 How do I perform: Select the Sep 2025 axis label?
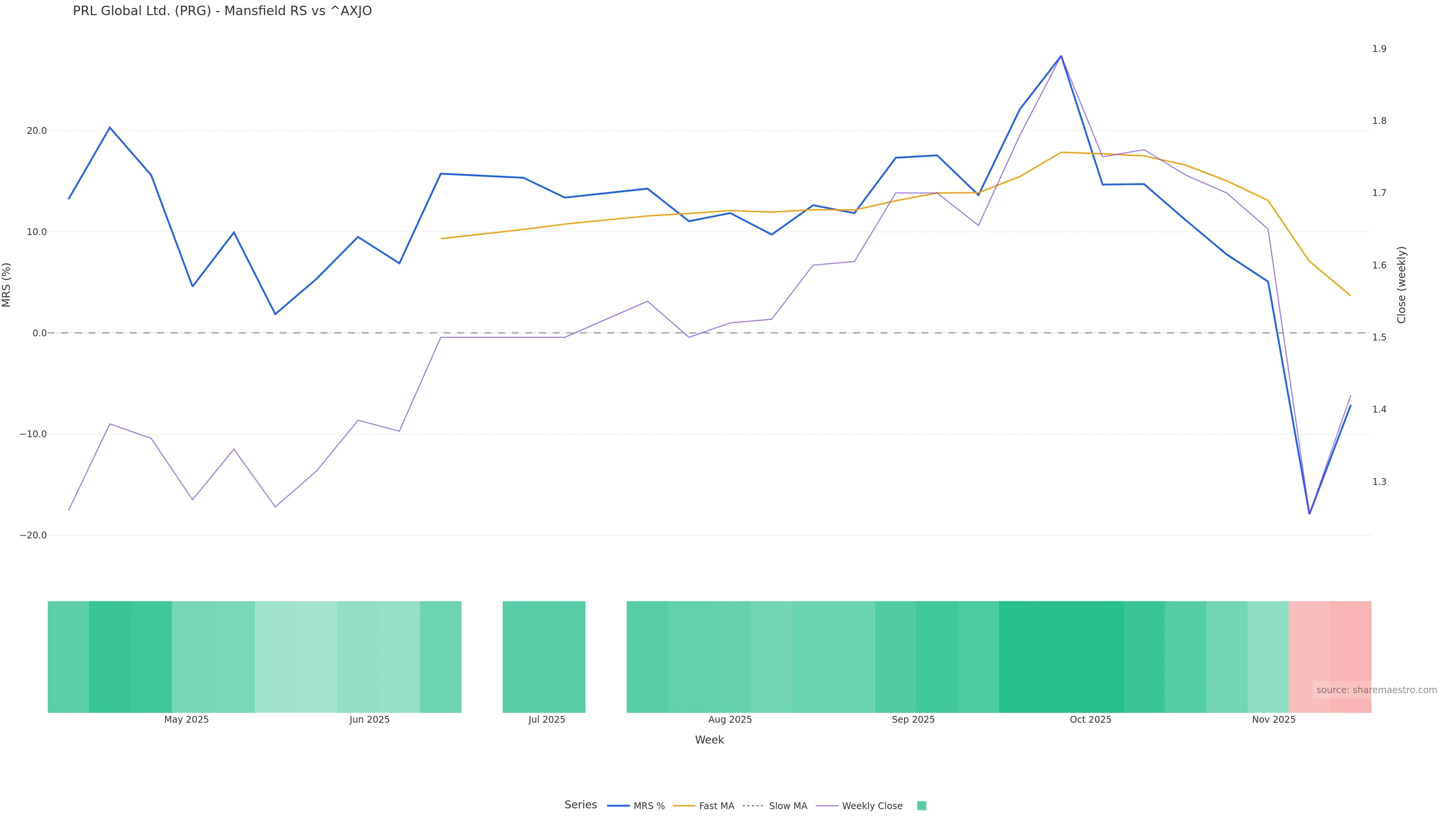click(913, 720)
